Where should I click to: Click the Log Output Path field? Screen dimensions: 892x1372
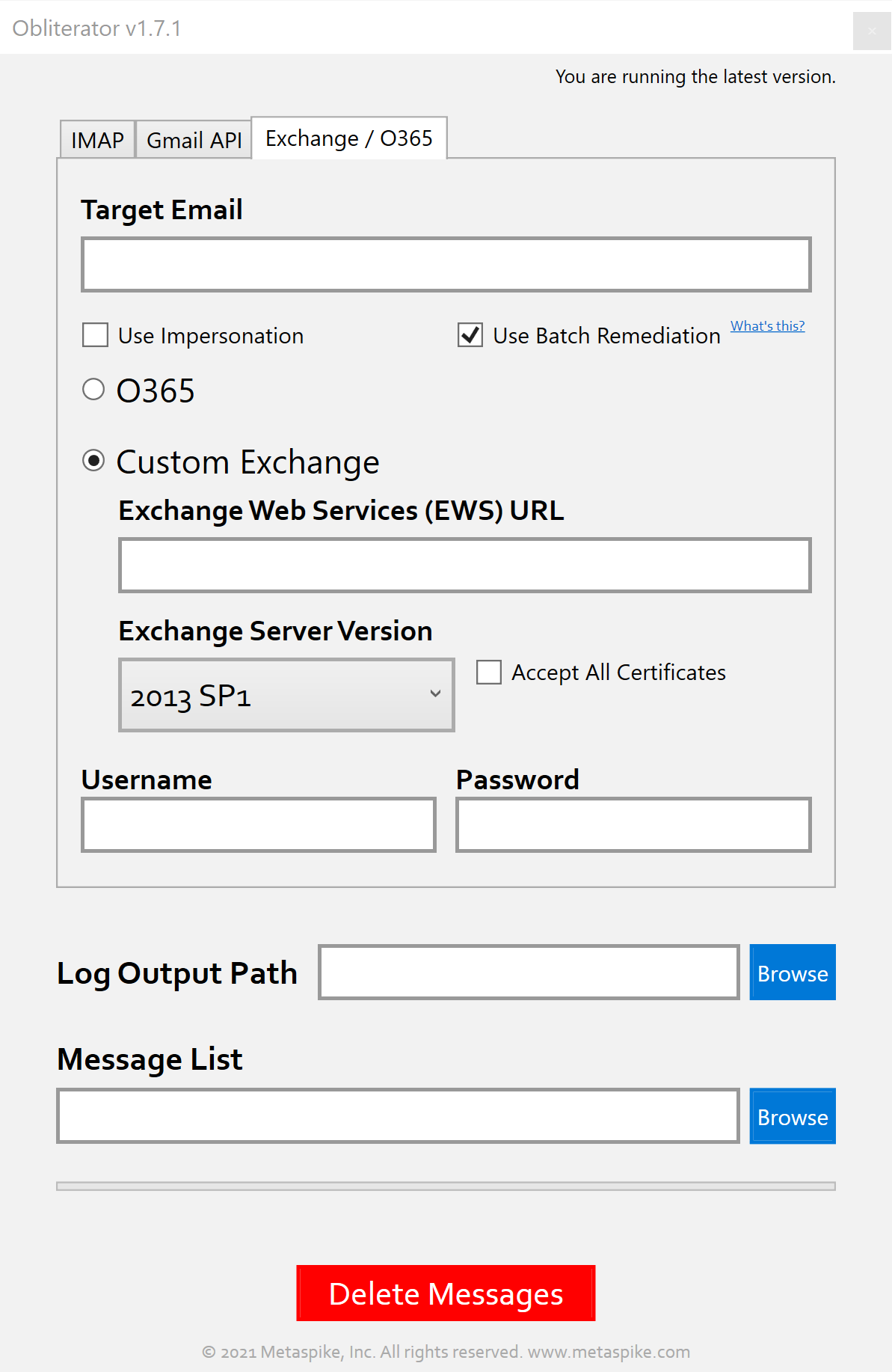tap(529, 973)
